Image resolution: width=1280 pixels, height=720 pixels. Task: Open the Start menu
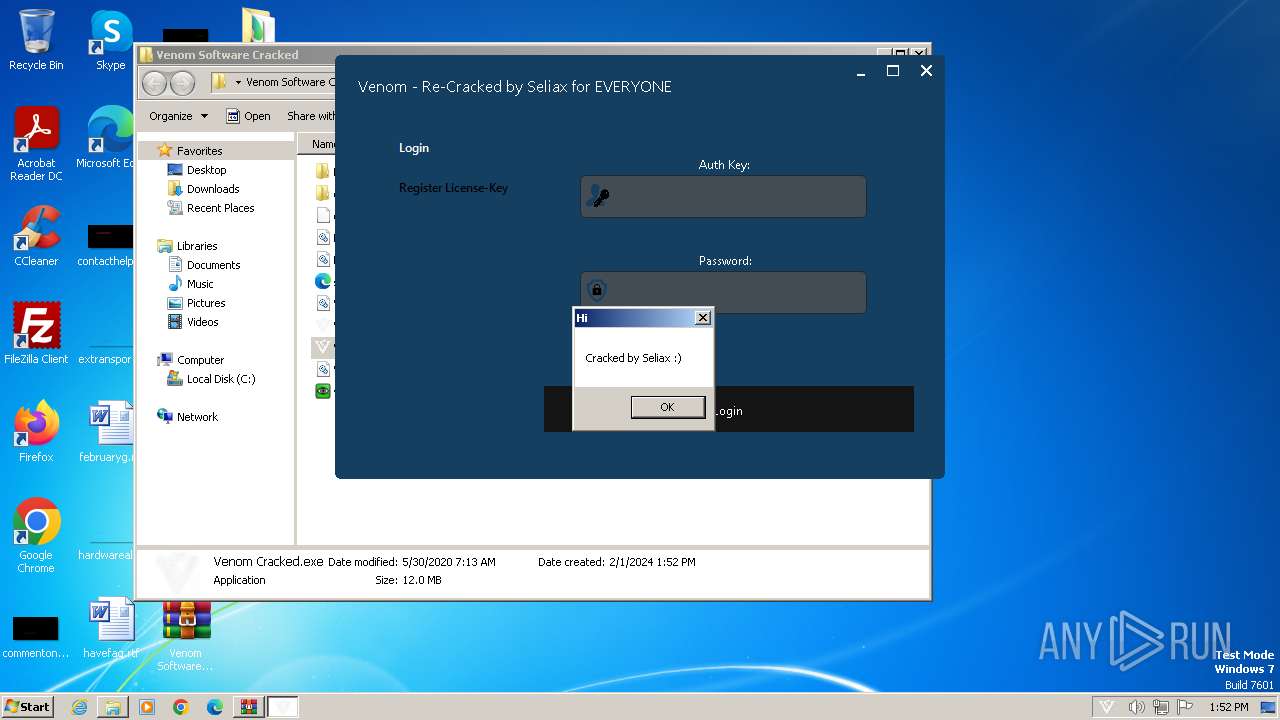click(x=27, y=706)
